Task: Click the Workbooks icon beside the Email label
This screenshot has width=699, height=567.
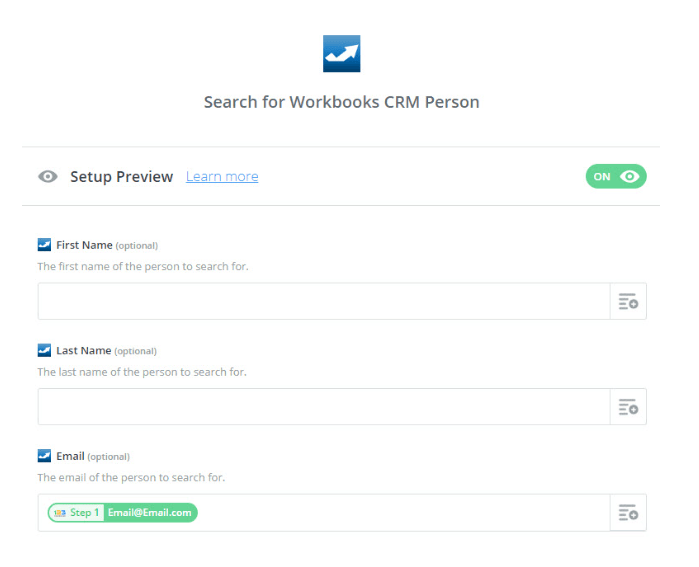Action: point(44,456)
